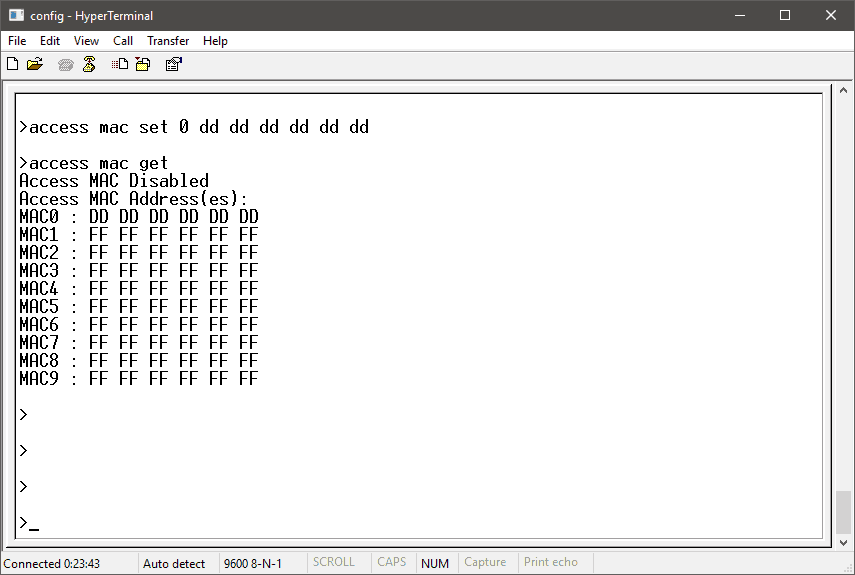Open the Help menu

click(215, 41)
